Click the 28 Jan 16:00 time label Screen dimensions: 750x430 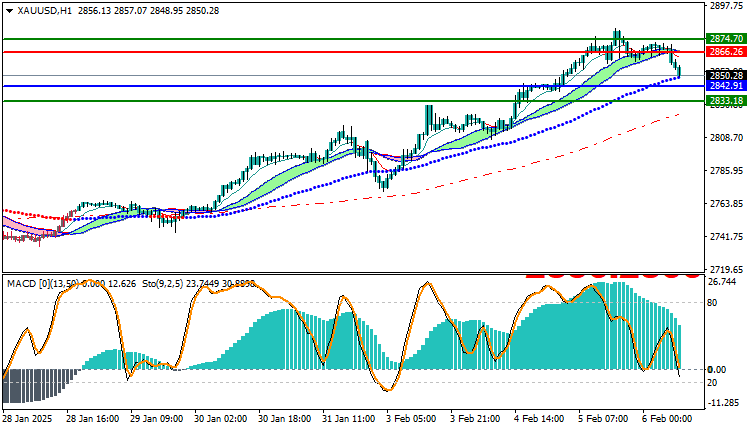(x=93, y=419)
